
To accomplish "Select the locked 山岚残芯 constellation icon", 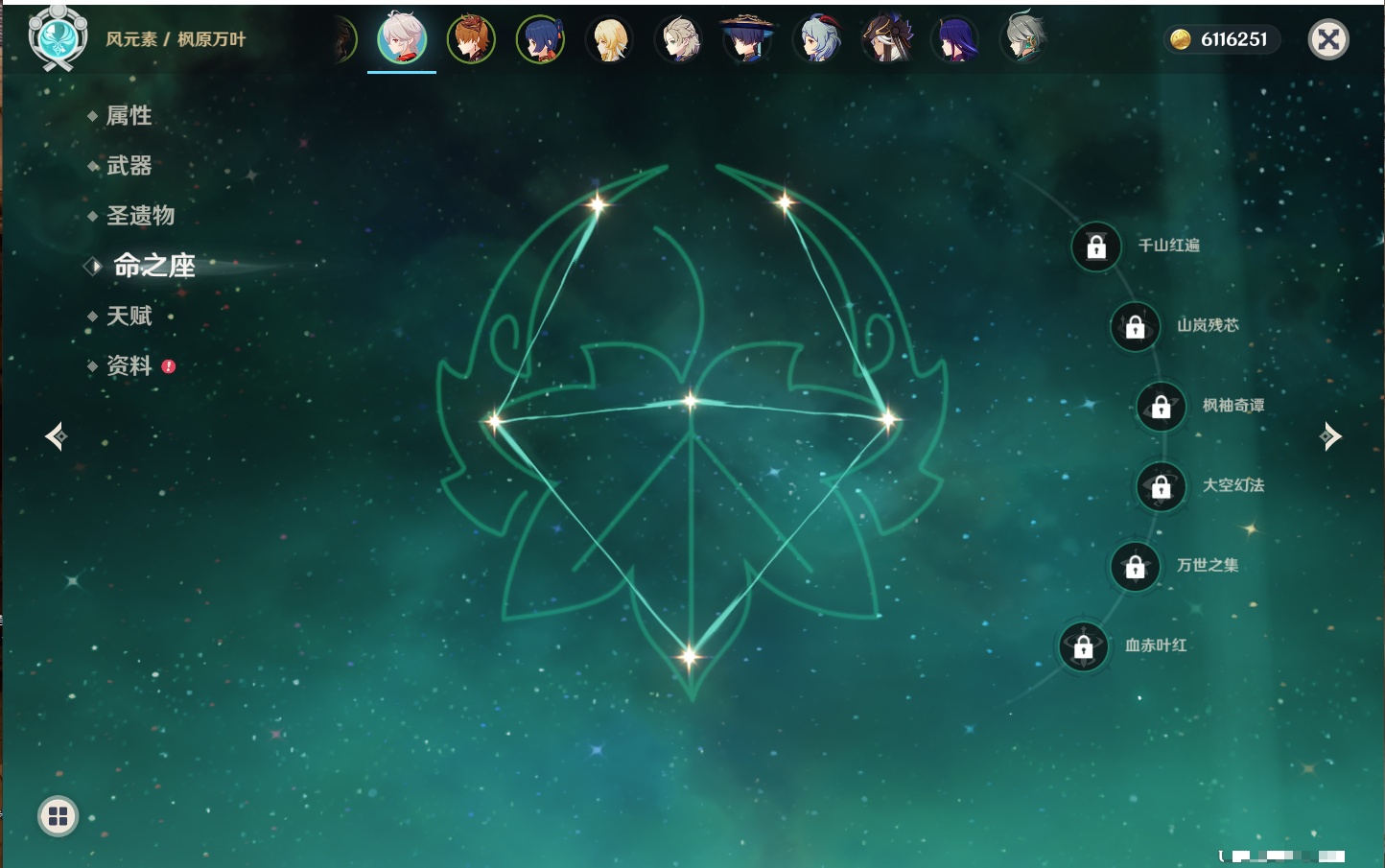I will tap(1135, 326).
